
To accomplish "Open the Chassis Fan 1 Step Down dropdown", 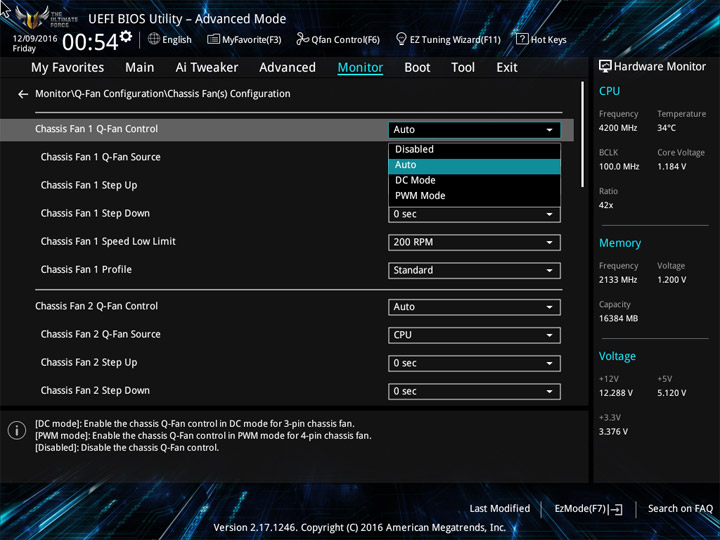I will click(474, 214).
